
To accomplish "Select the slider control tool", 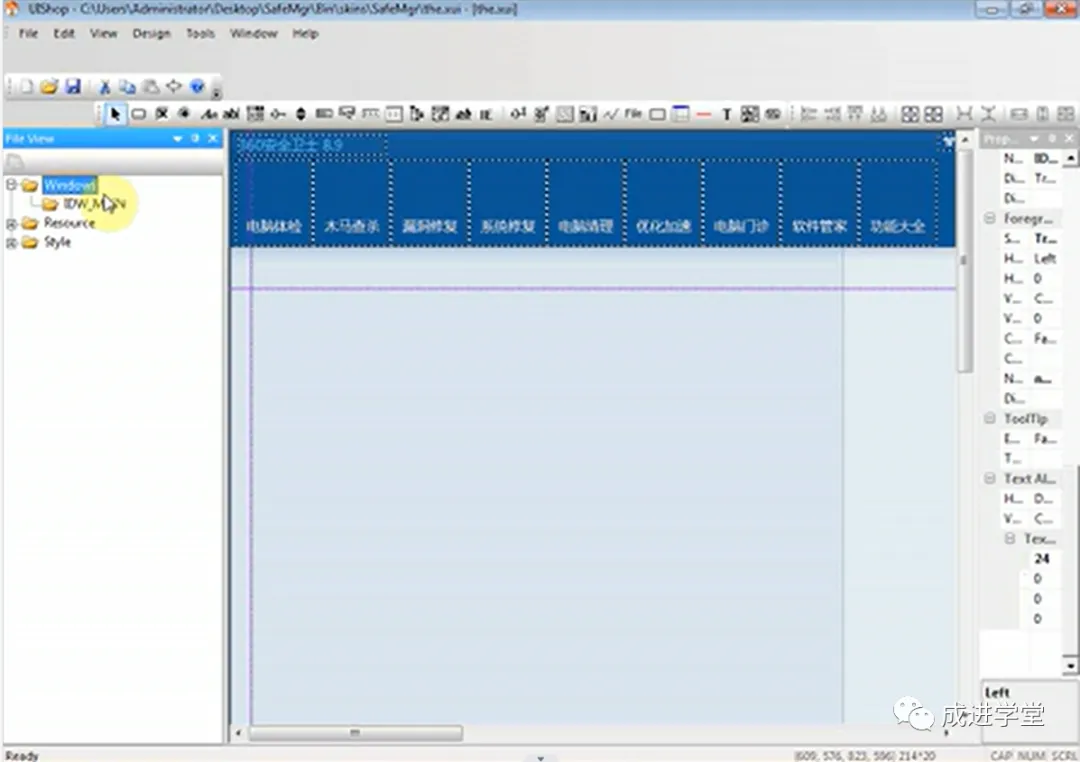I will coord(278,114).
